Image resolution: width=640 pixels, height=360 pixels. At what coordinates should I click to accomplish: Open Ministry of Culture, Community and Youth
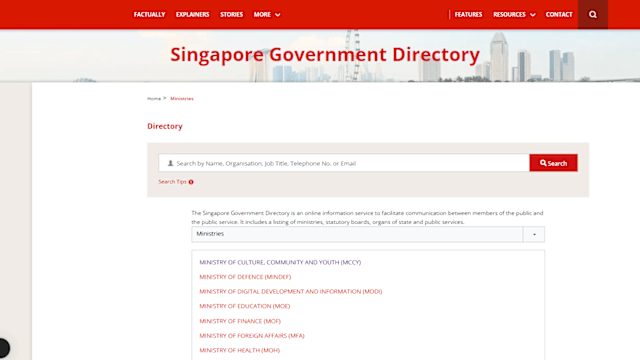(x=280, y=262)
